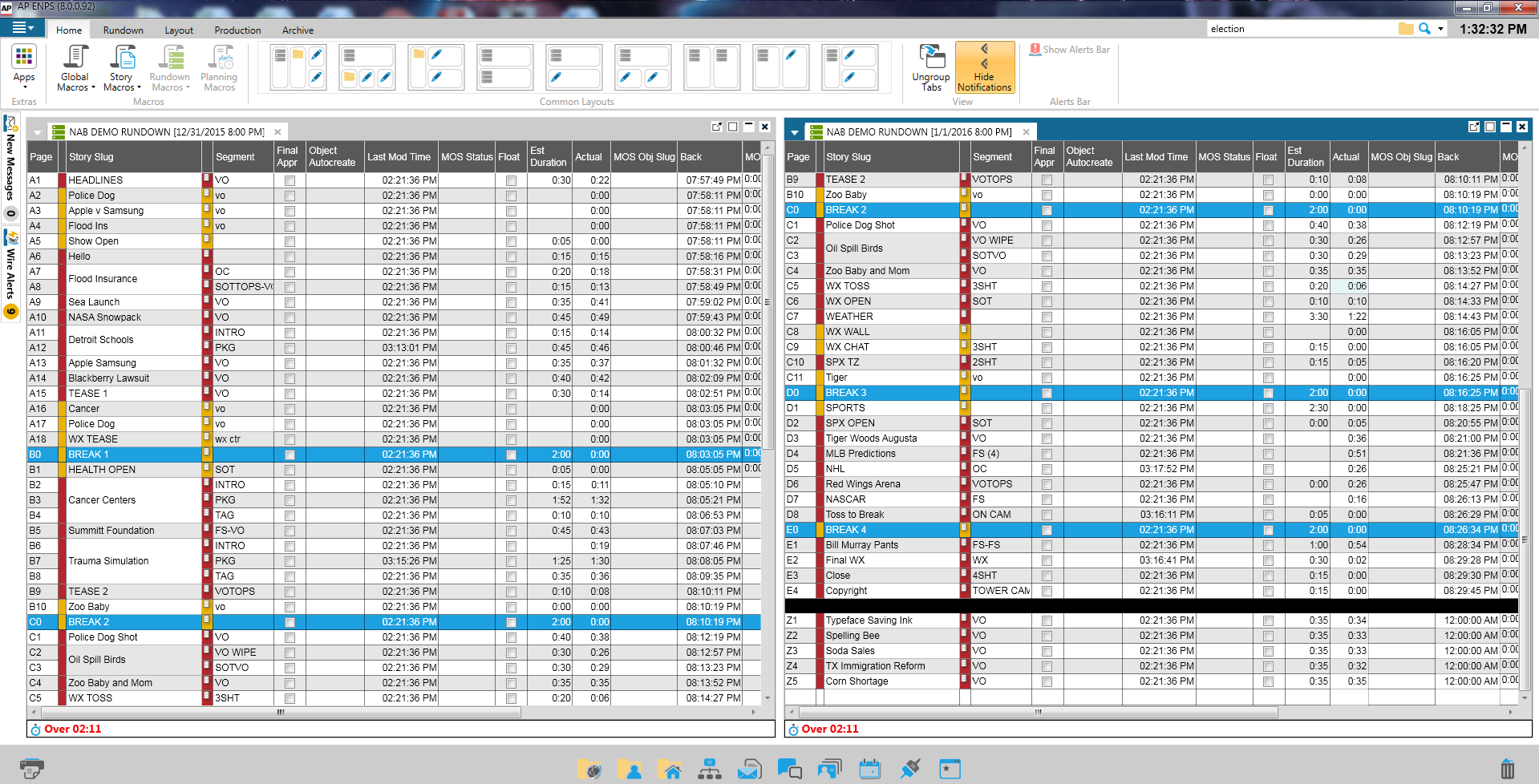Open right pane tab list dropdown
Screen dimensions: 1539x784
pyautogui.click(x=795, y=132)
